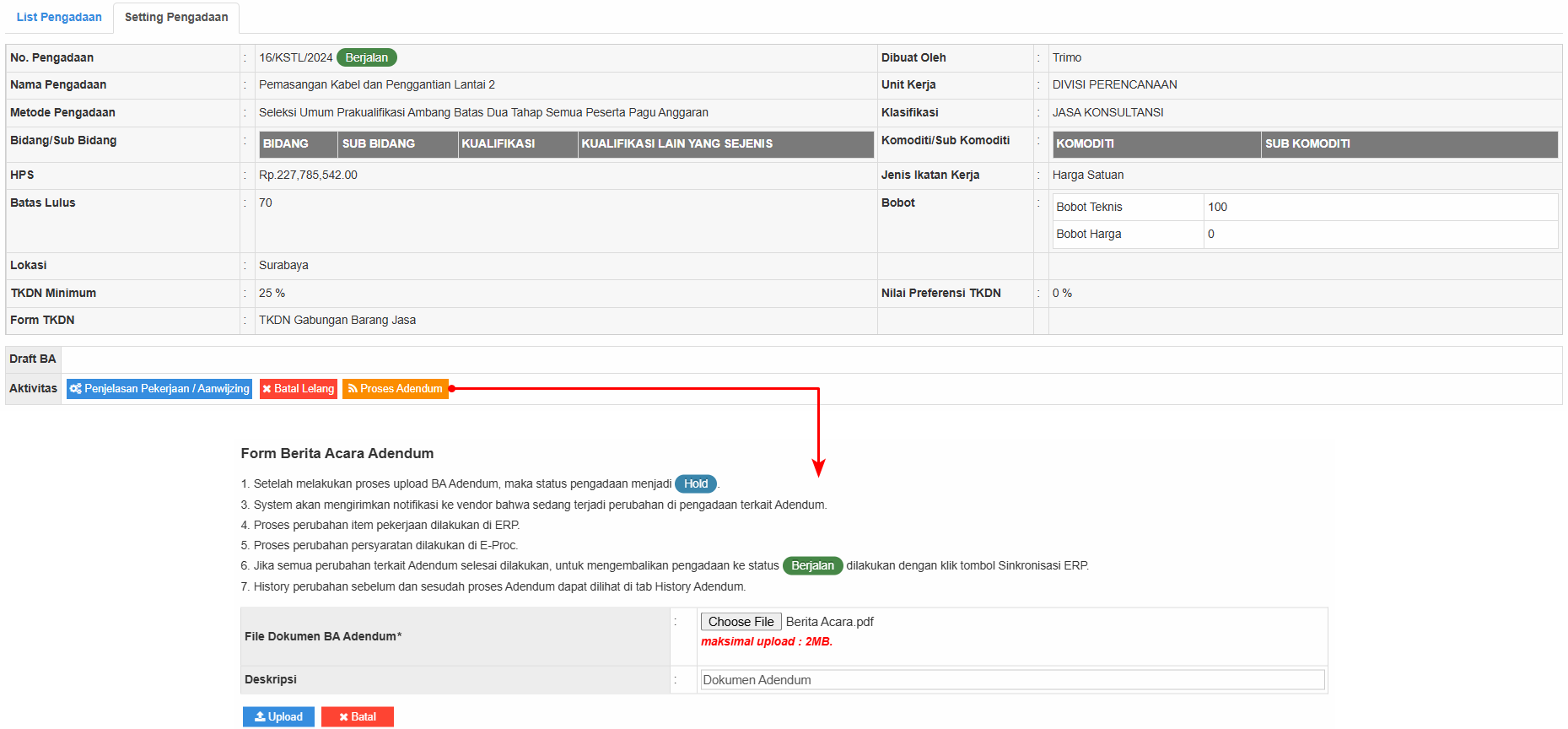Click the feed icon on Proses Adendum
The width and height of the screenshot is (1568, 729).
(x=353, y=389)
